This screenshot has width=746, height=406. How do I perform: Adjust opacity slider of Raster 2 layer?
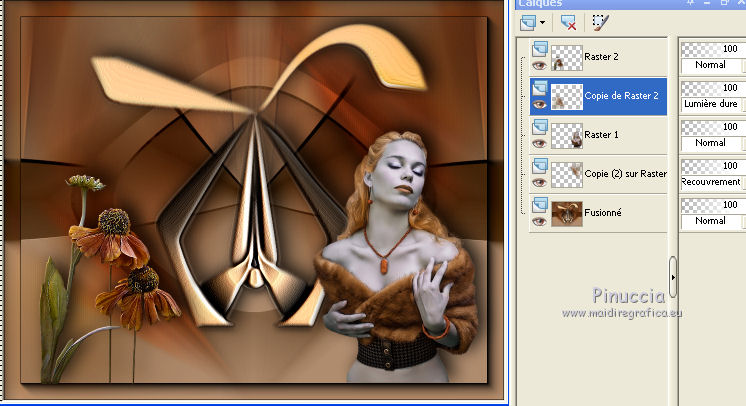(712, 49)
